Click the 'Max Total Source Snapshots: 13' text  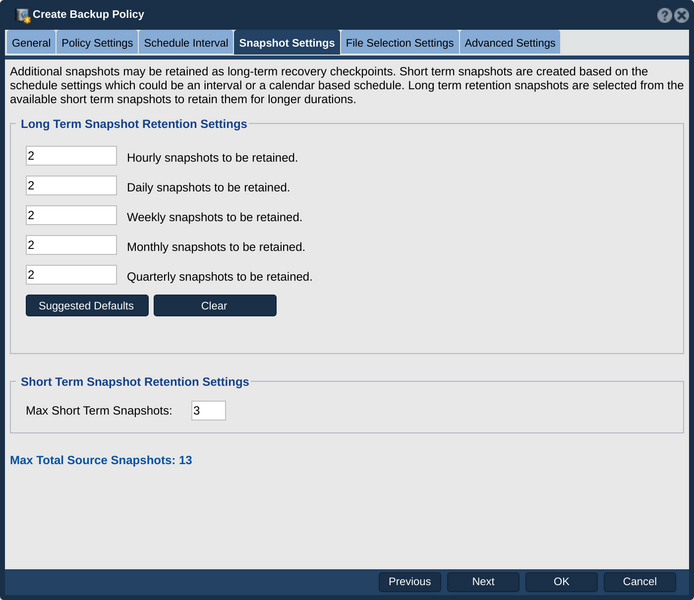click(x=101, y=461)
